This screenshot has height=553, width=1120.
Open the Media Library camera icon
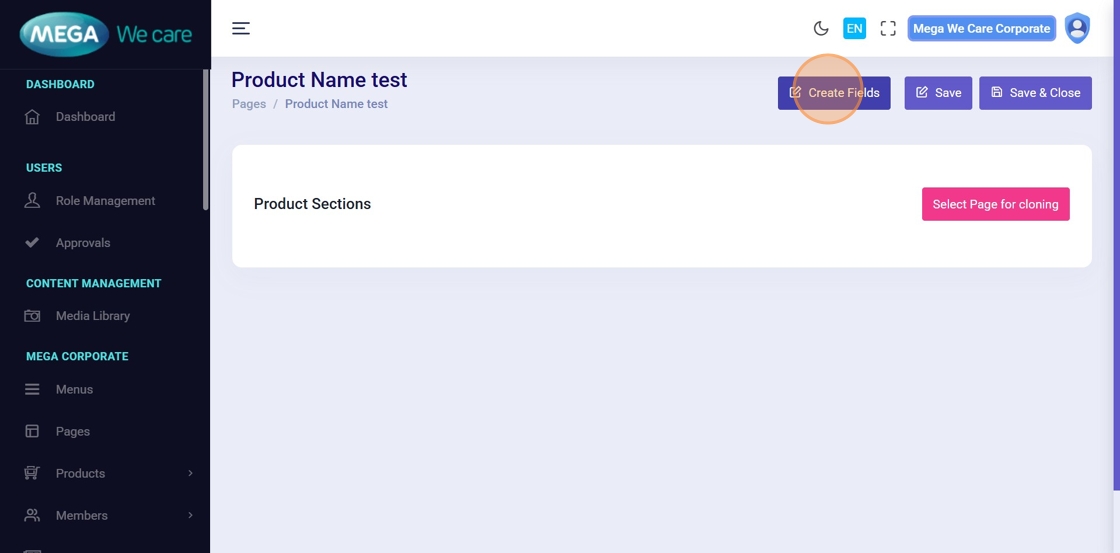point(32,316)
